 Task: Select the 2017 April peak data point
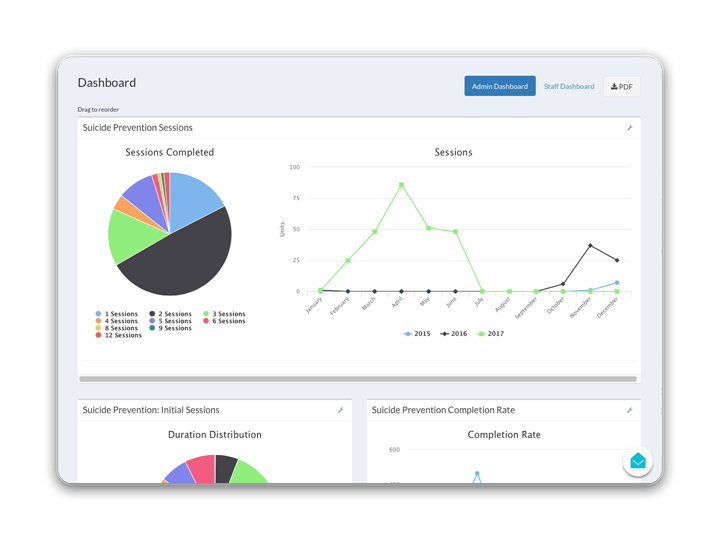(x=401, y=185)
